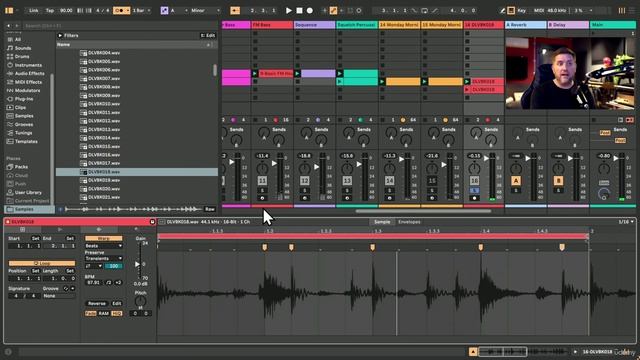Switch to the Sample tab
This screenshot has width=640, height=360.
(x=382, y=222)
